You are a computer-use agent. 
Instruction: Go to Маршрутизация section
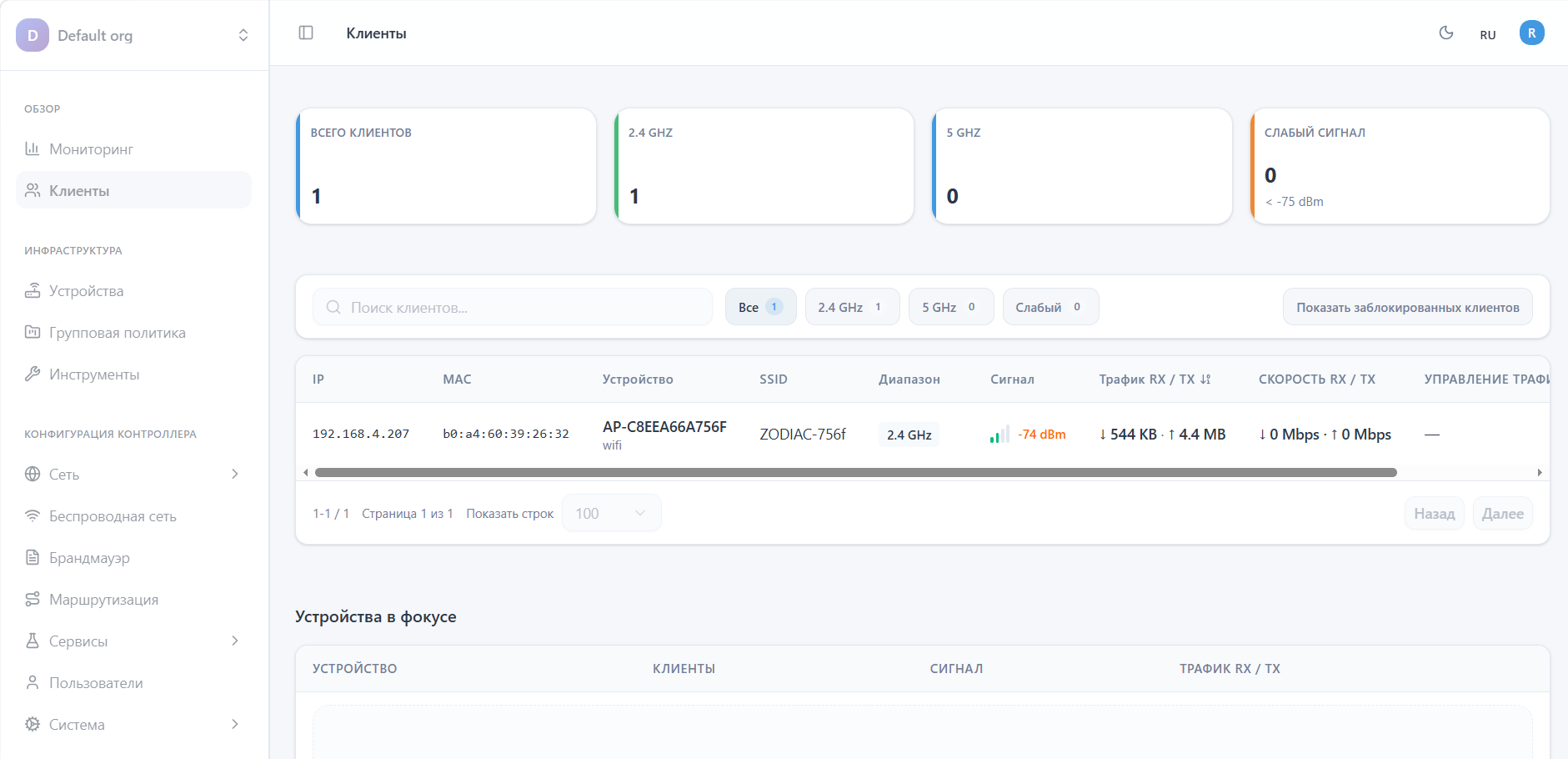(103, 600)
